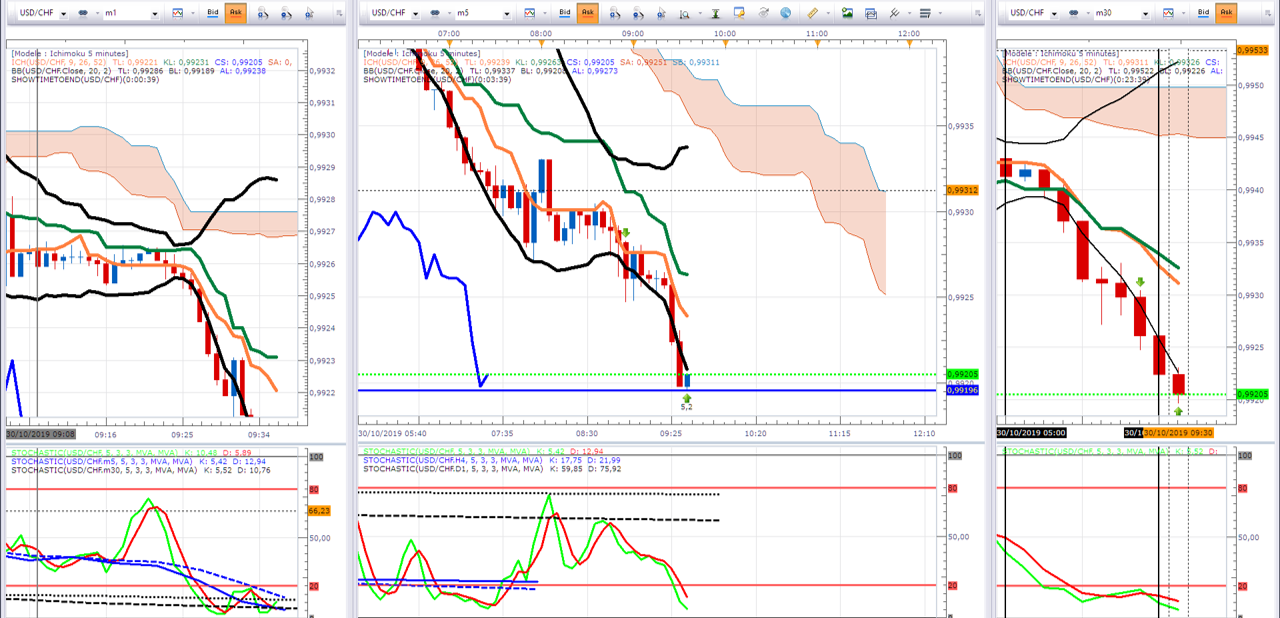Expand the arrow beside the ruler tool in m5 toolbar
The width and height of the screenshot is (1280, 618).
point(828,13)
